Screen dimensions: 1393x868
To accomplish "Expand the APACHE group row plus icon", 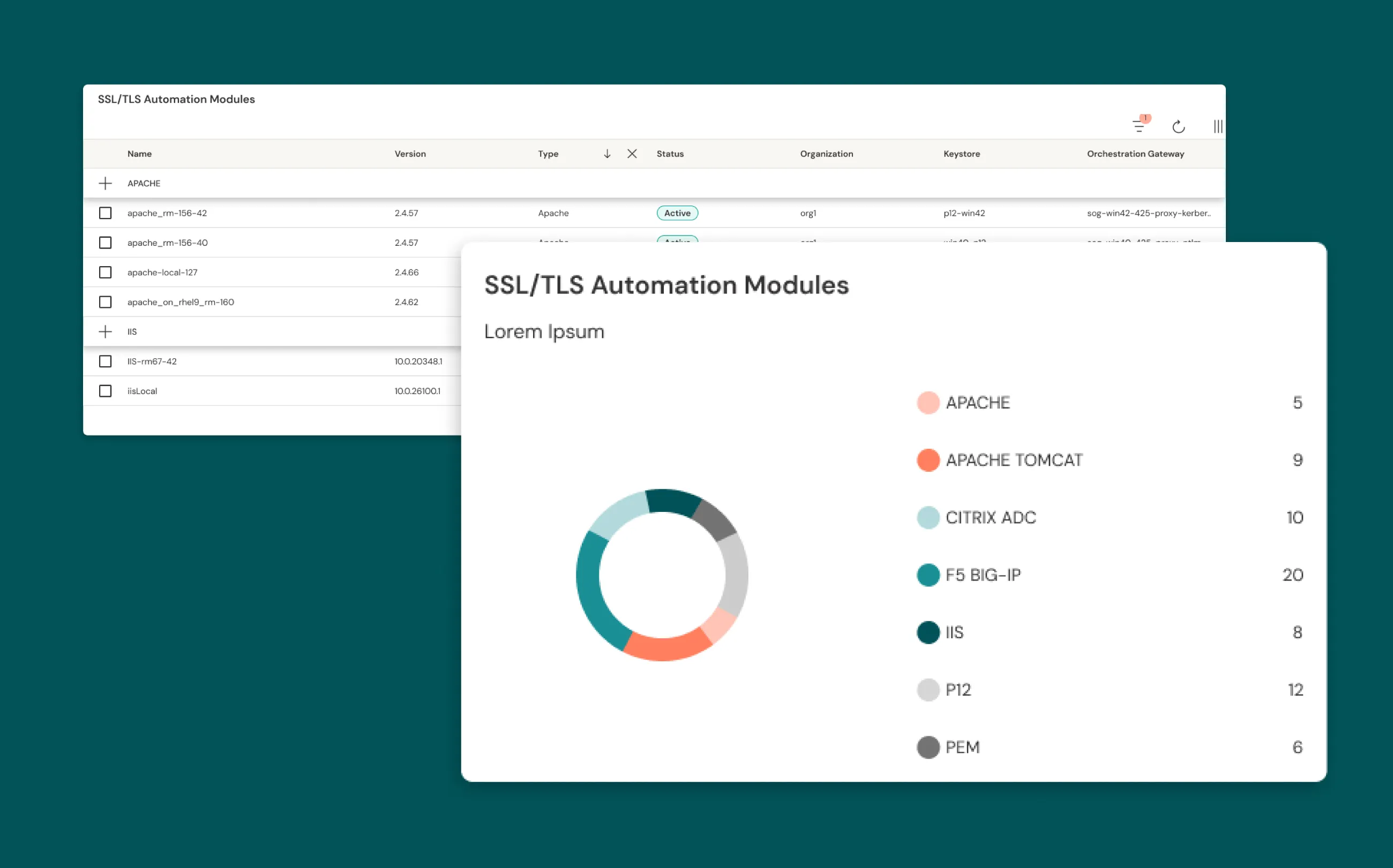I will 105,184.
